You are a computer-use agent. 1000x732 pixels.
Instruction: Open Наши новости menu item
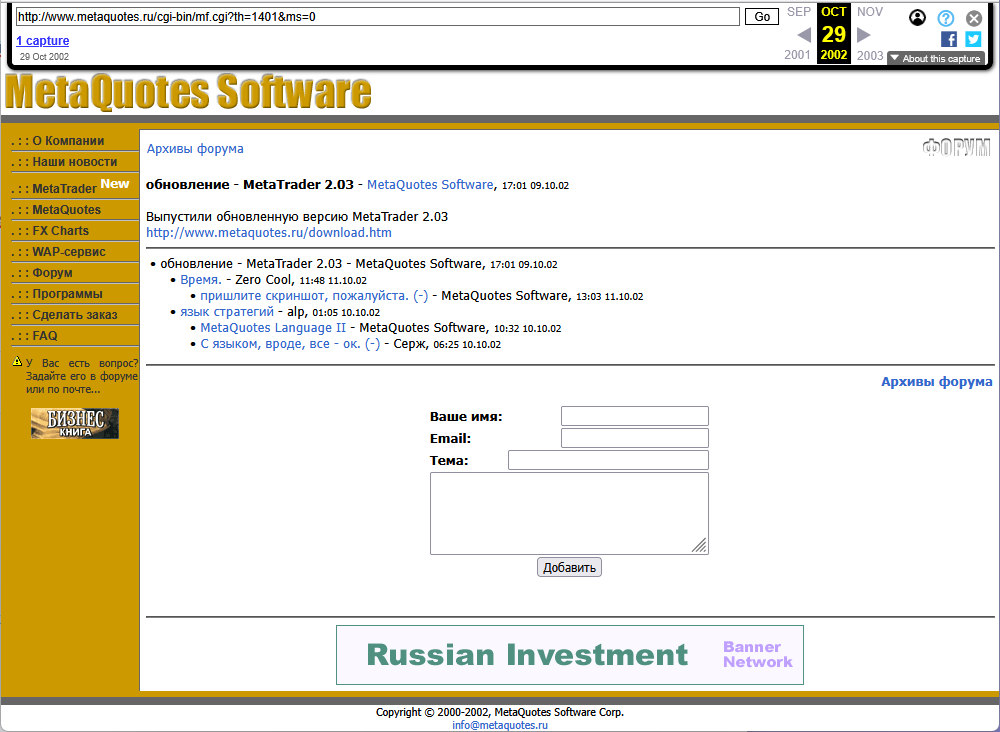pos(75,162)
